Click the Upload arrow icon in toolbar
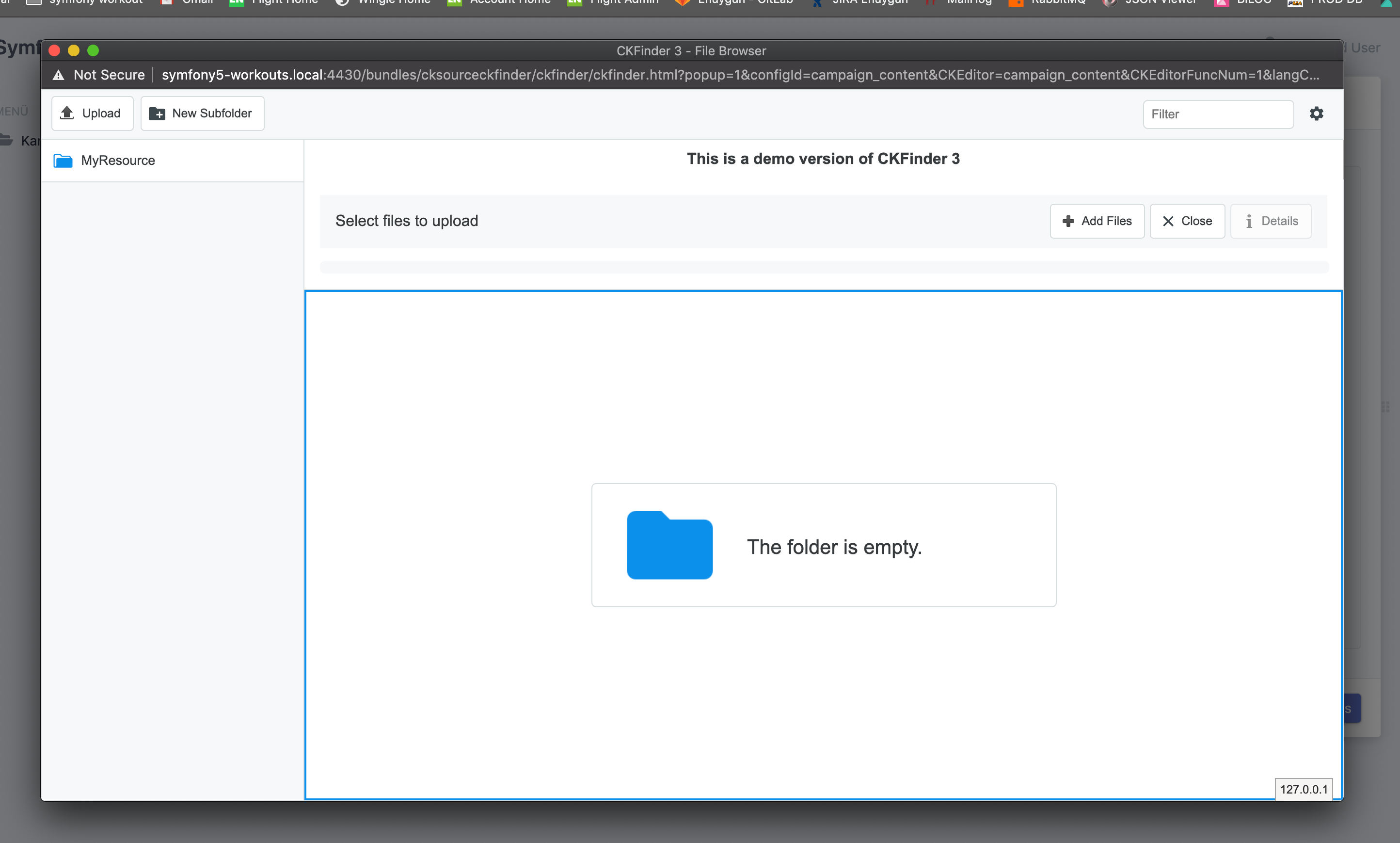Image resolution: width=1400 pixels, height=843 pixels. 67,113
